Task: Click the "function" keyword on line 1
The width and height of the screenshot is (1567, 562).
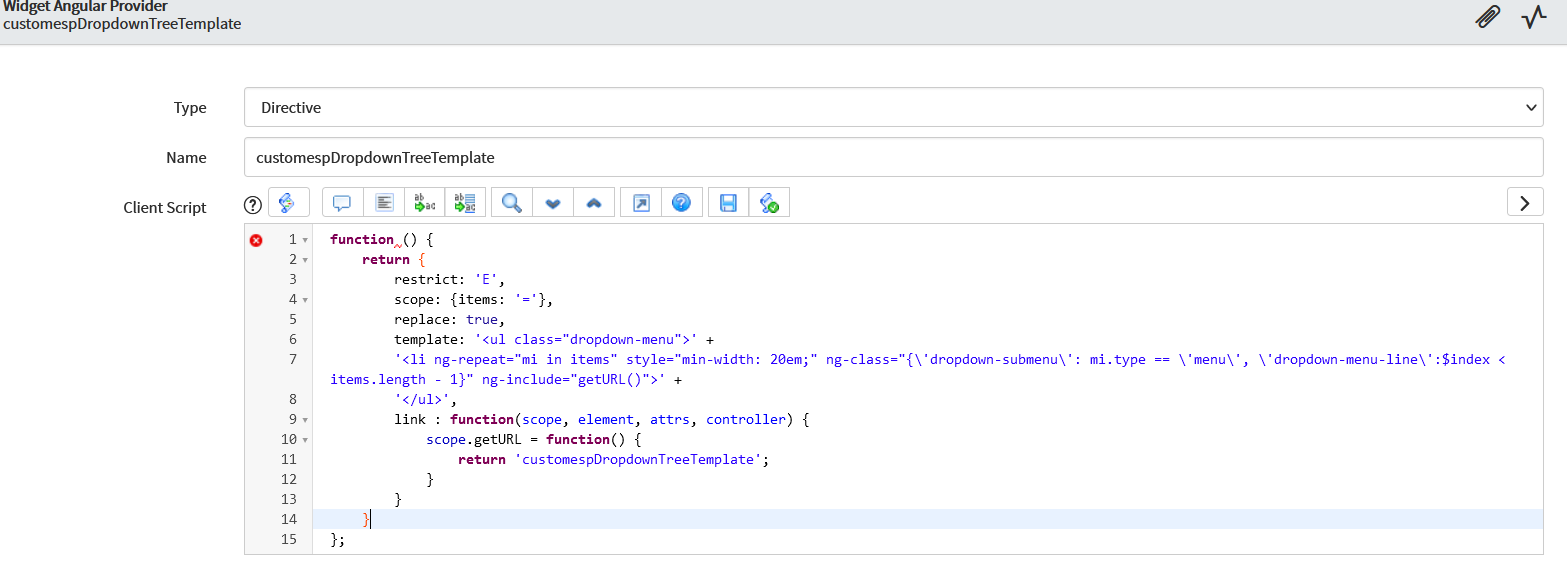Action: (x=362, y=239)
